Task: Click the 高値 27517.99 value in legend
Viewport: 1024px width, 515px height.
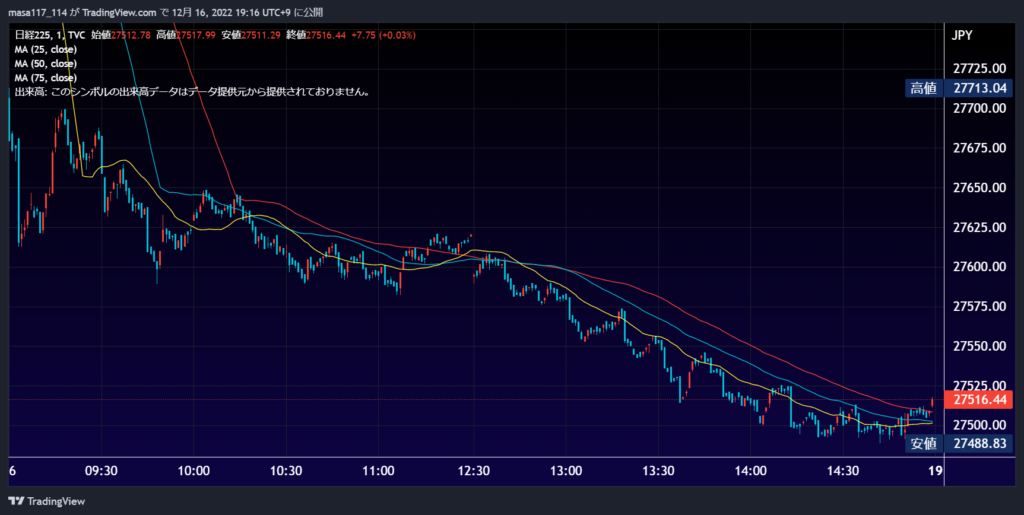Action: click(x=185, y=35)
